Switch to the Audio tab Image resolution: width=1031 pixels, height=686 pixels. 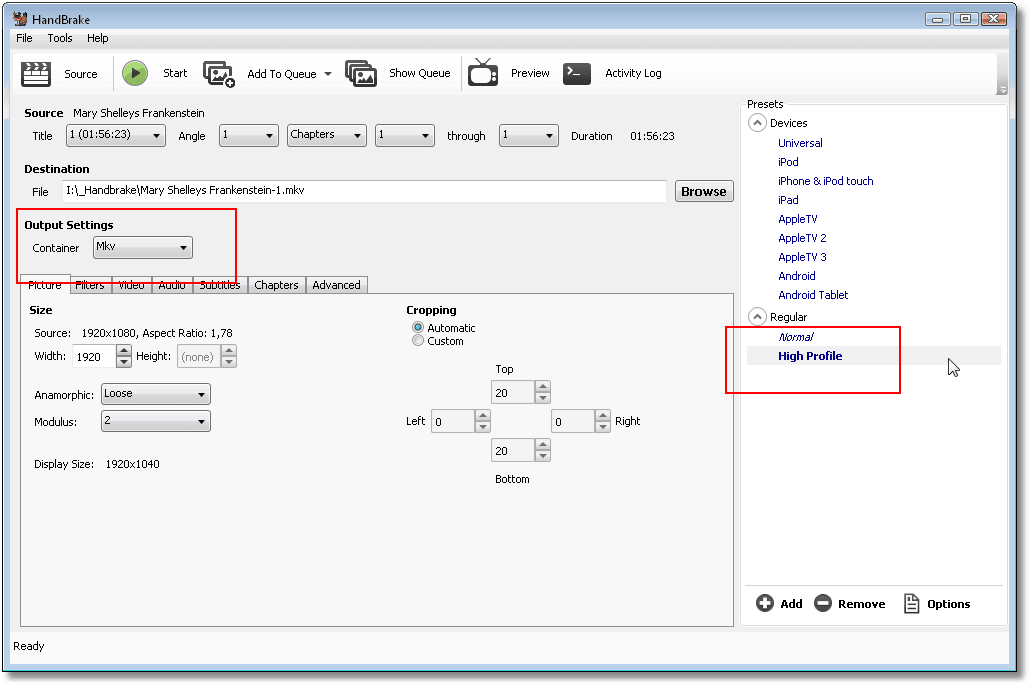coord(172,285)
